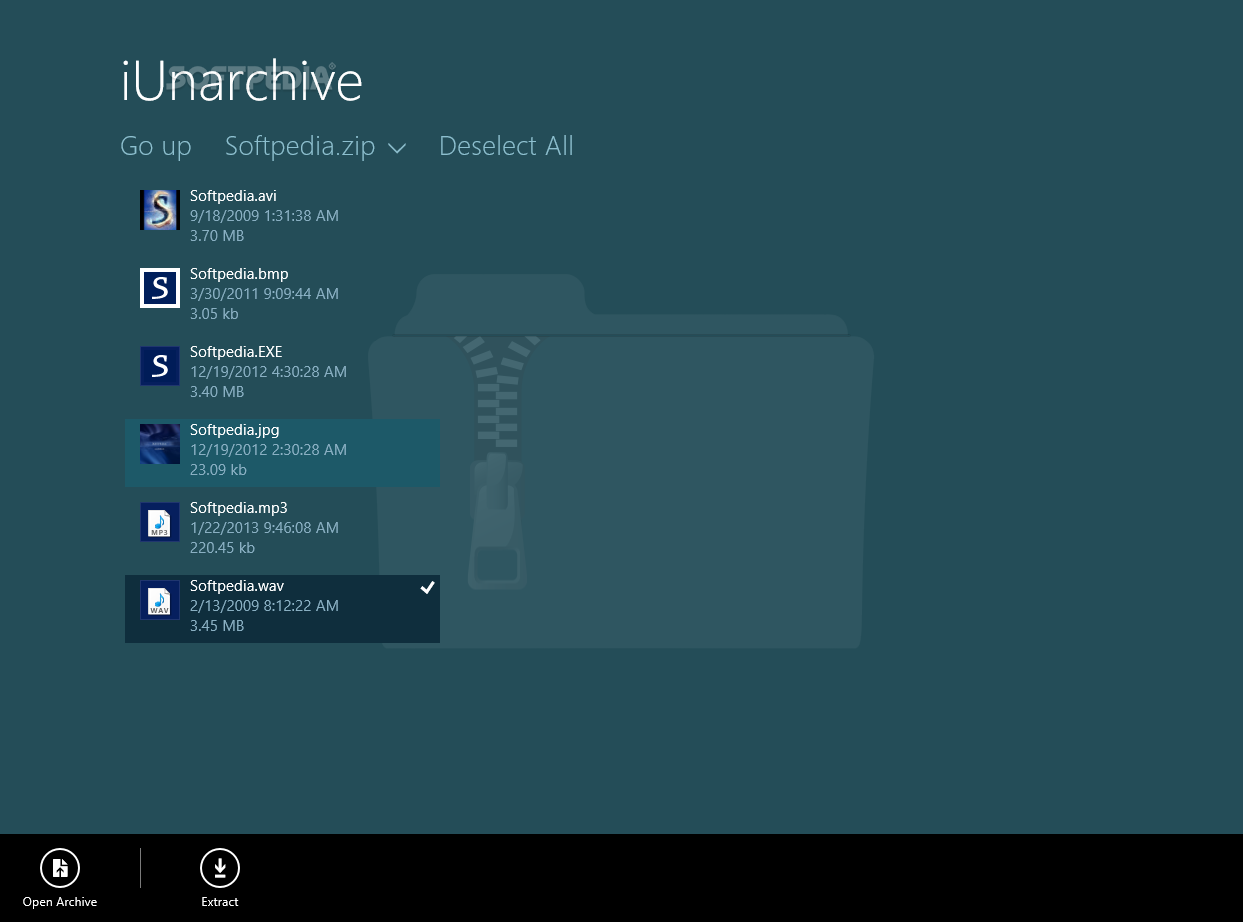Click the 3.40 MB size text

pos(217,392)
